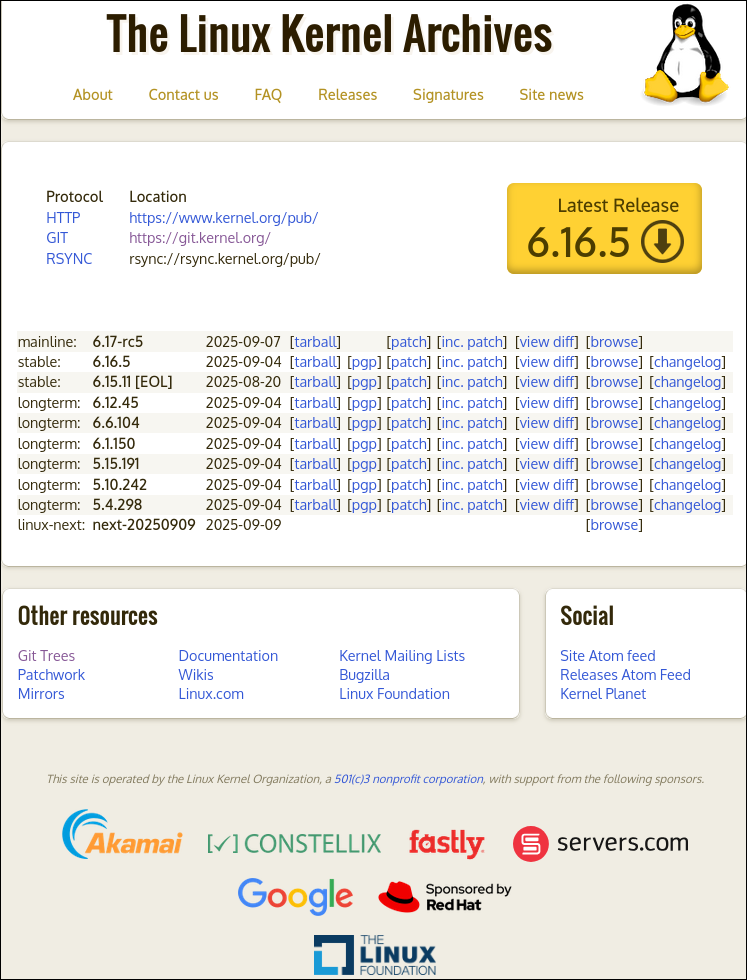Open the Site Atom feed link

point(608,656)
